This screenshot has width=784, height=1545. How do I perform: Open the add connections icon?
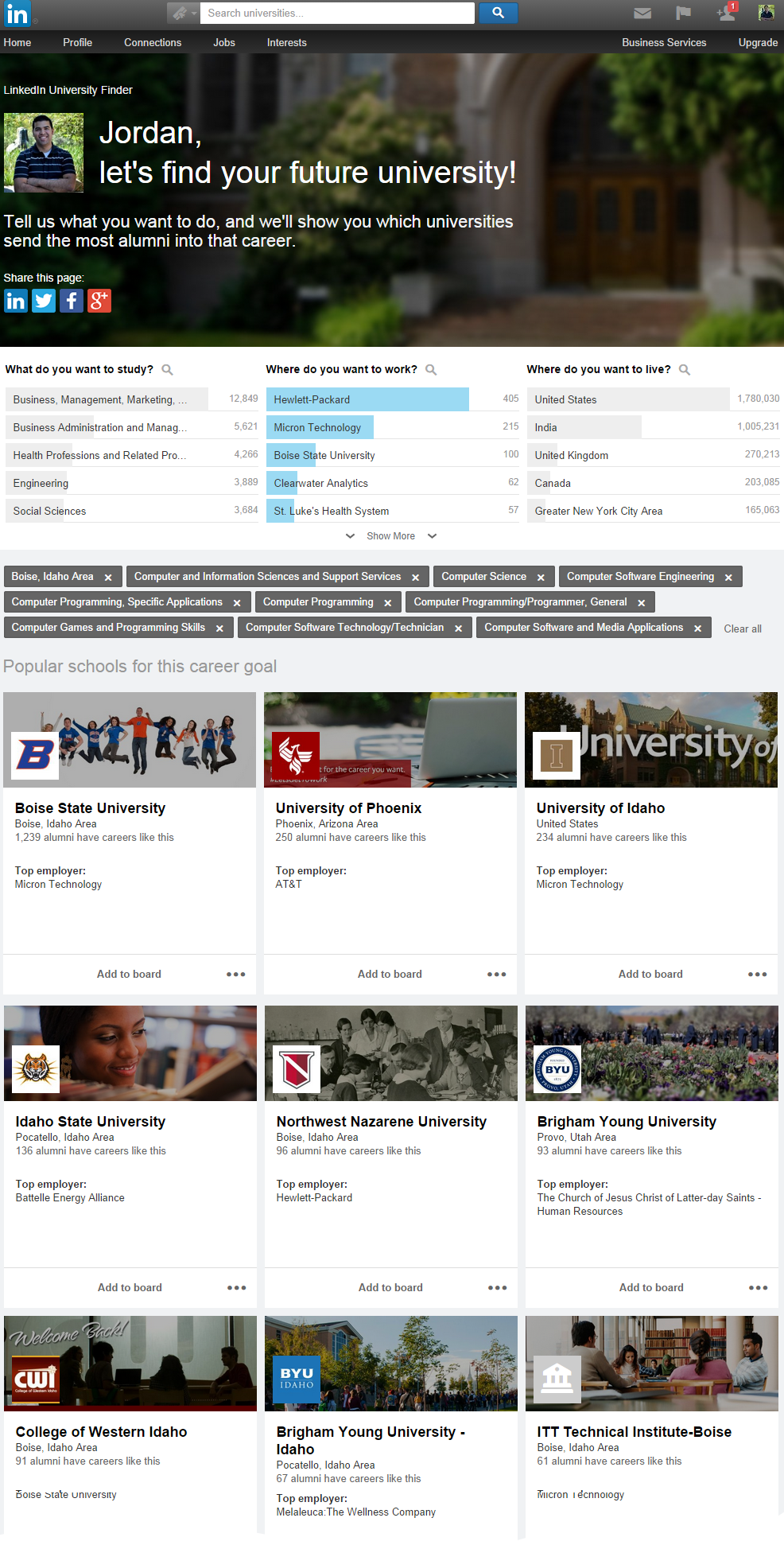point(727,12)
